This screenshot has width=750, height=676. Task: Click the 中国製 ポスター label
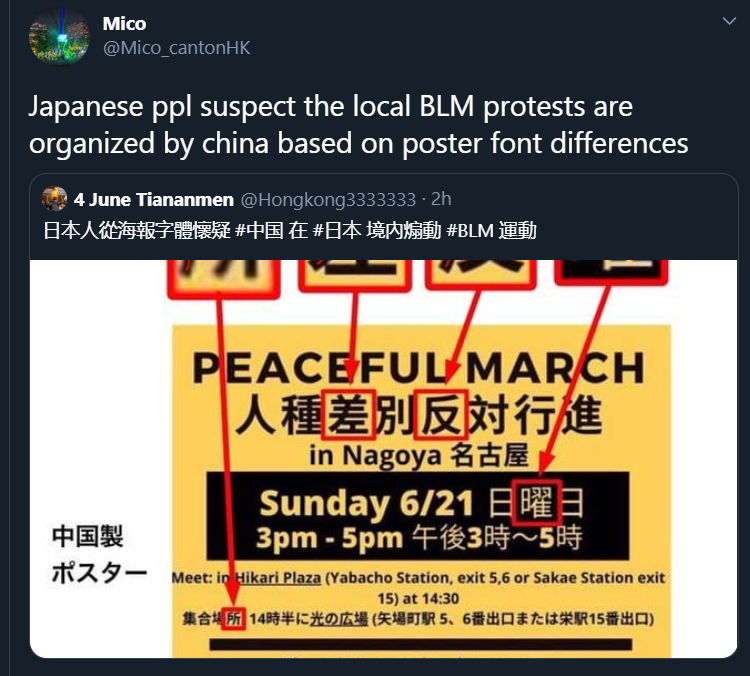pos(99,554)
